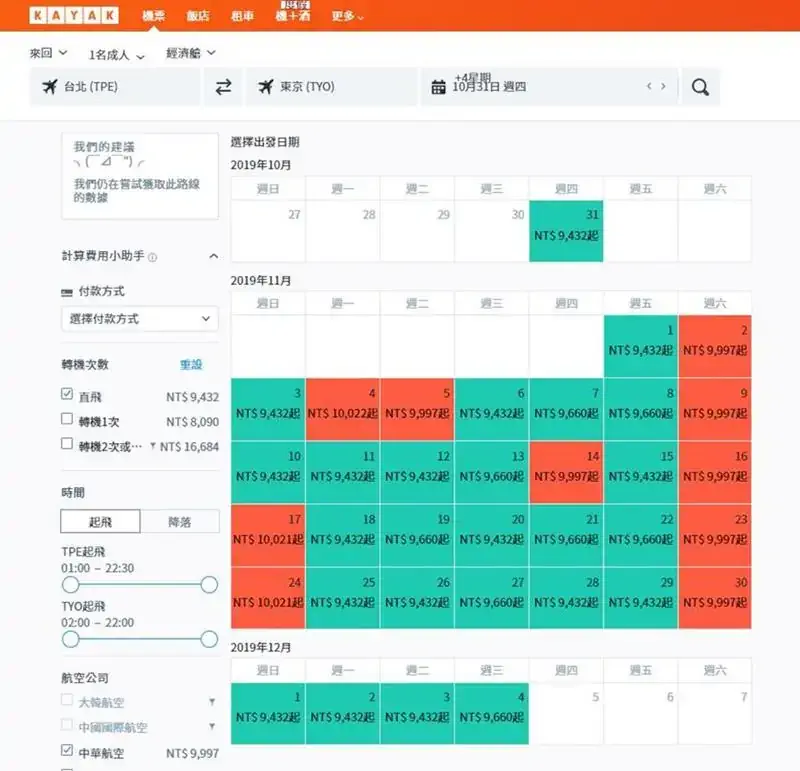
Task: Click the calendar icon in date field
Action: pos(438,87)
